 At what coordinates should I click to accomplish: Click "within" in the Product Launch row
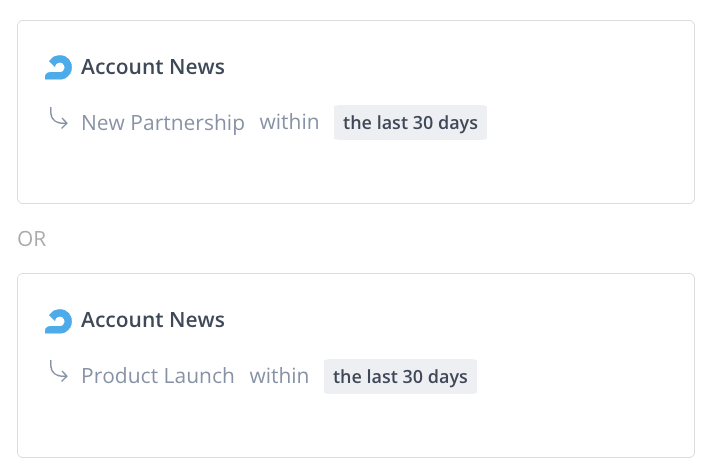(x=279, y=377)
